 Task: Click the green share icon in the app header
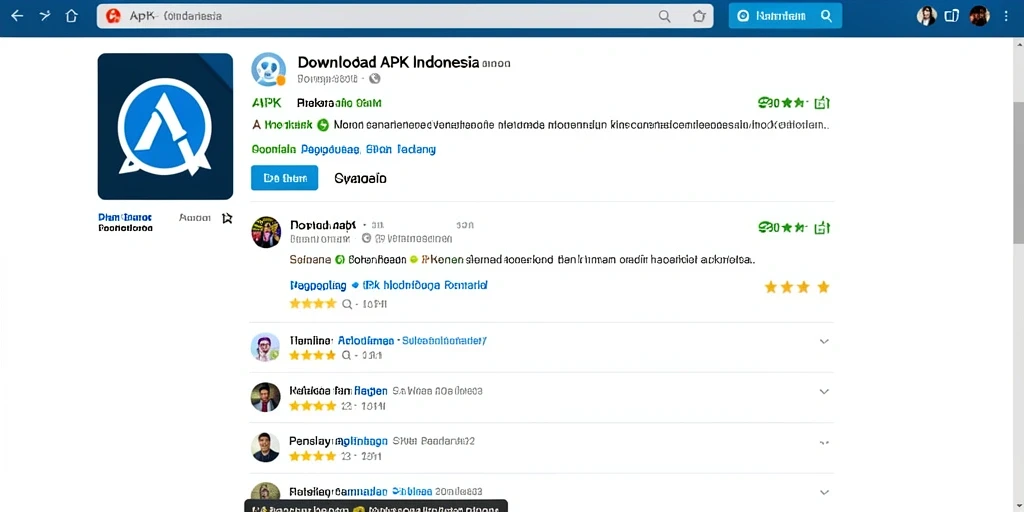click(822, 103)
